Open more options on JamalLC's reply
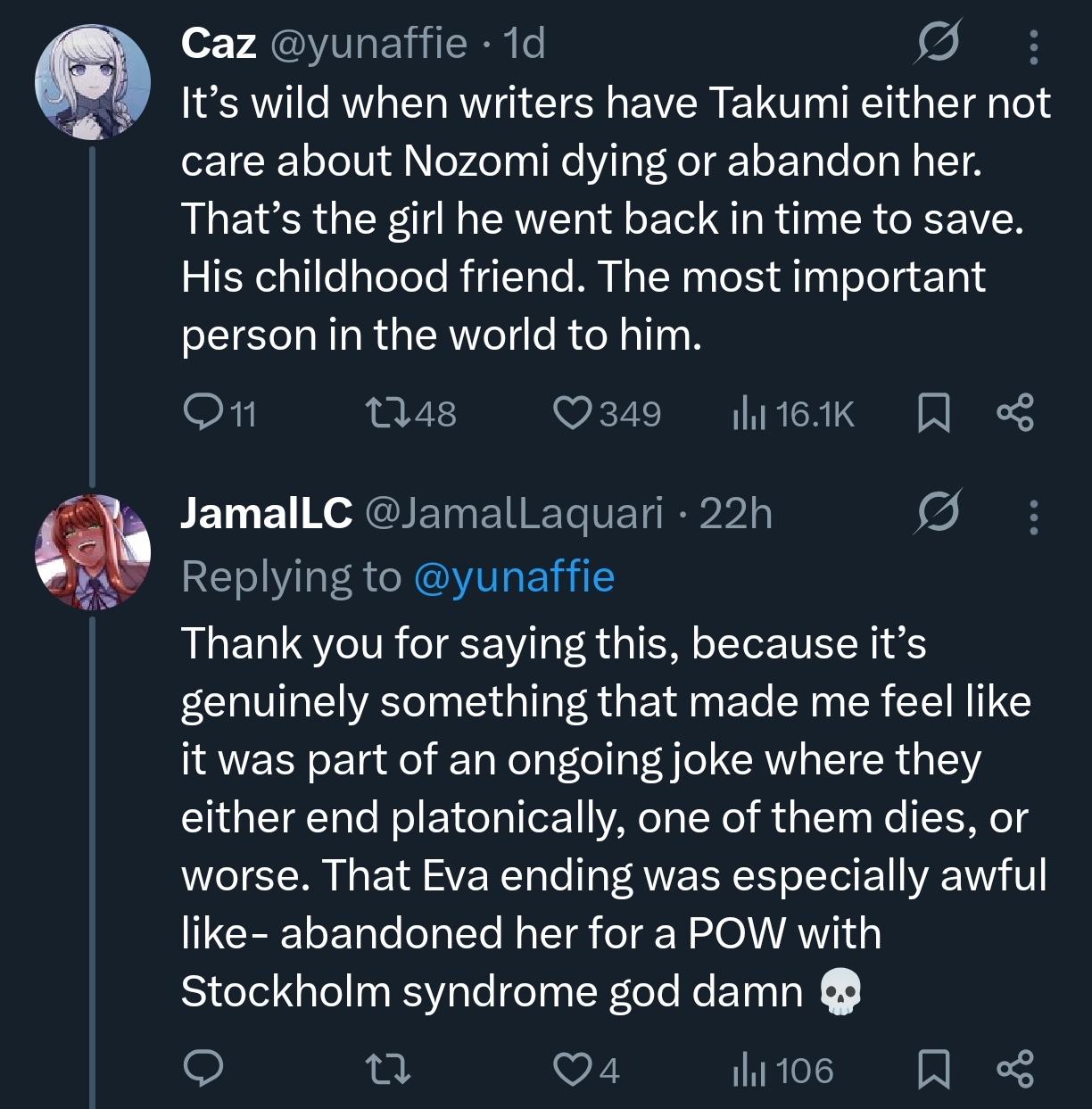The image size is (1092, 1109). [1033, 517]
